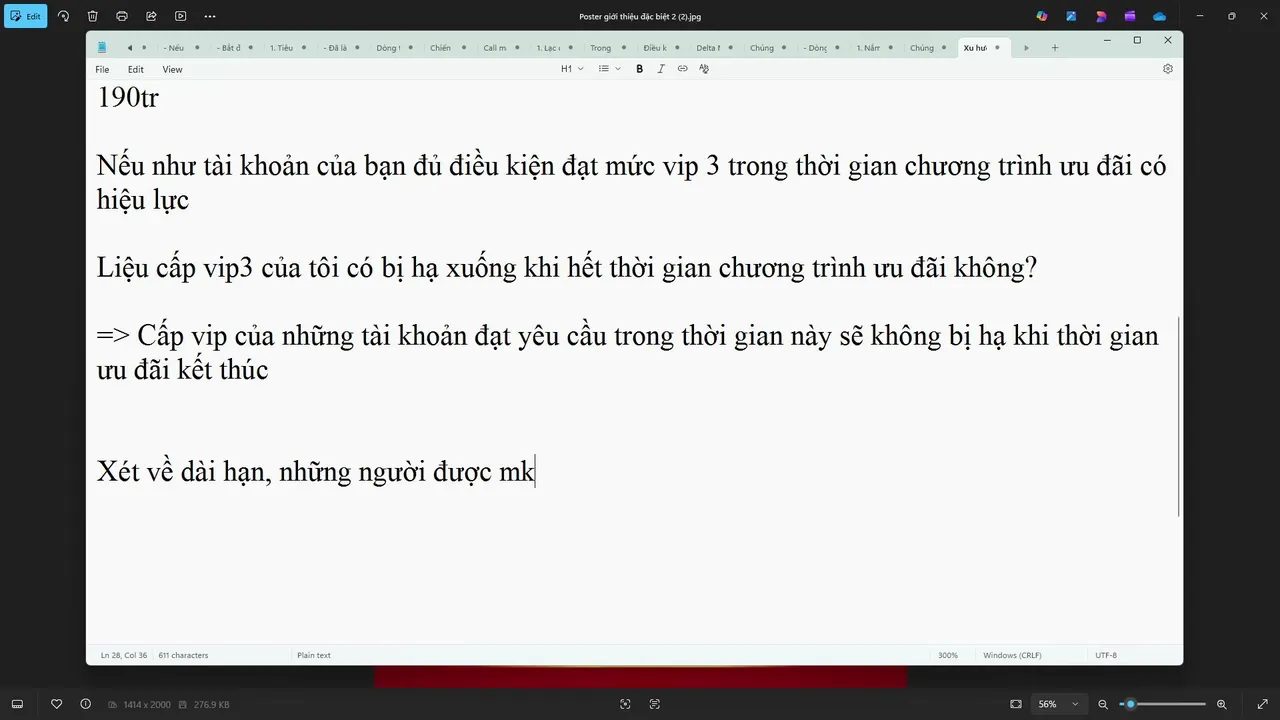Viewport: 1280px width, 720px height.
Task: Open the list style dropdown
Action: click(x=609, y=69)
